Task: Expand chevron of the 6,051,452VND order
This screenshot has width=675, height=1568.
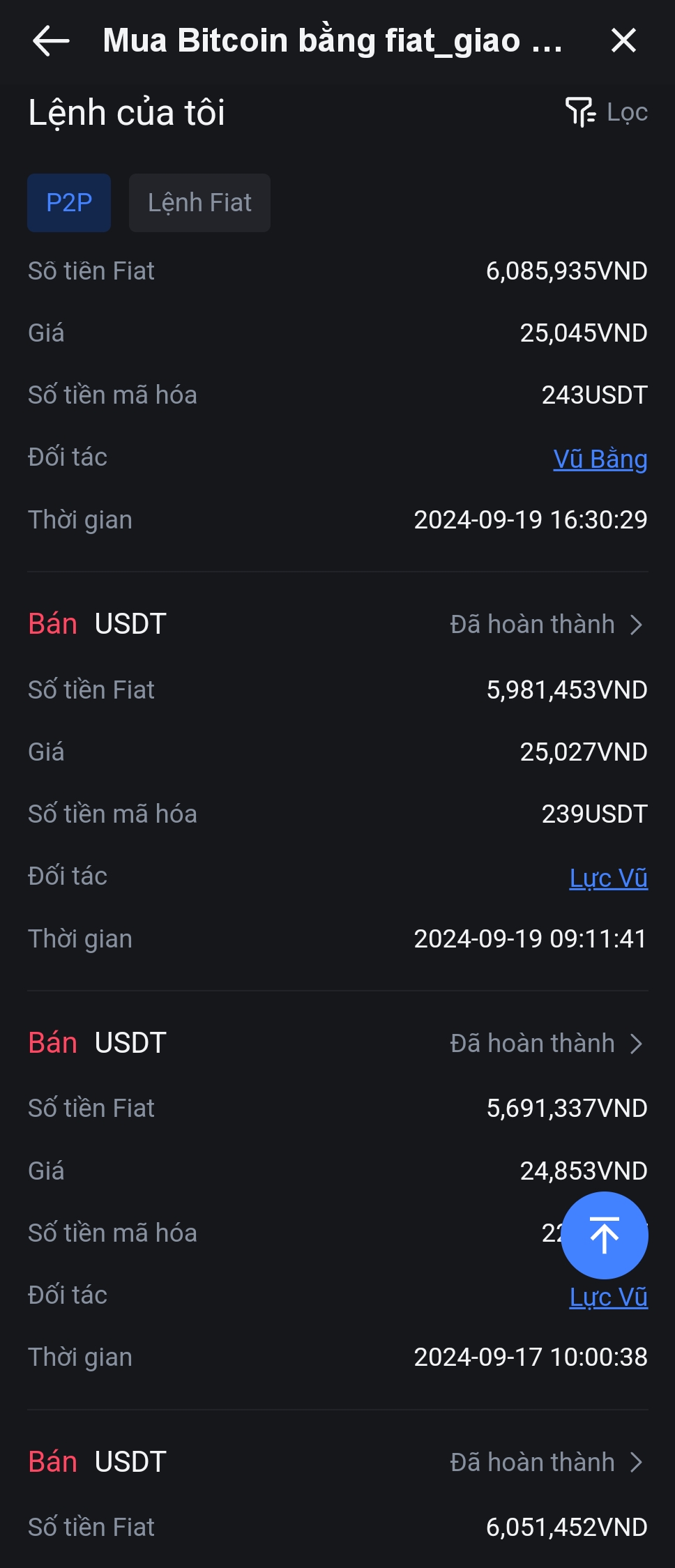Action: (636, 1462)
